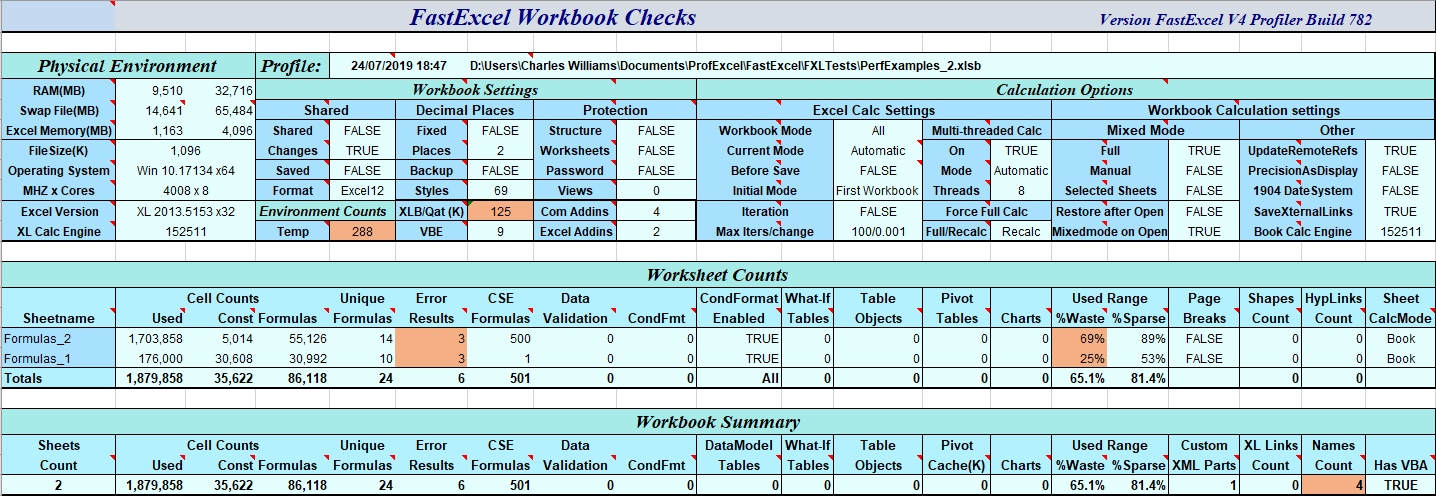Screen dimensions: 1436x496
Task: Select the Win 10.17134 x64 cell
Action: tap(185, 170)
